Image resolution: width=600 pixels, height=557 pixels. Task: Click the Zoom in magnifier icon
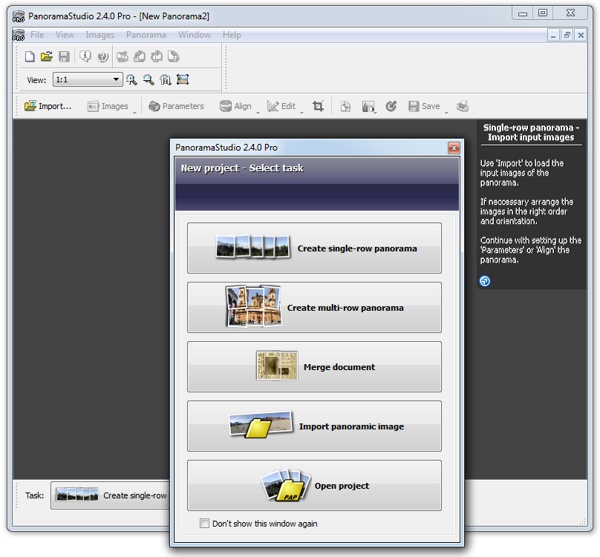(x=131, y=80)
